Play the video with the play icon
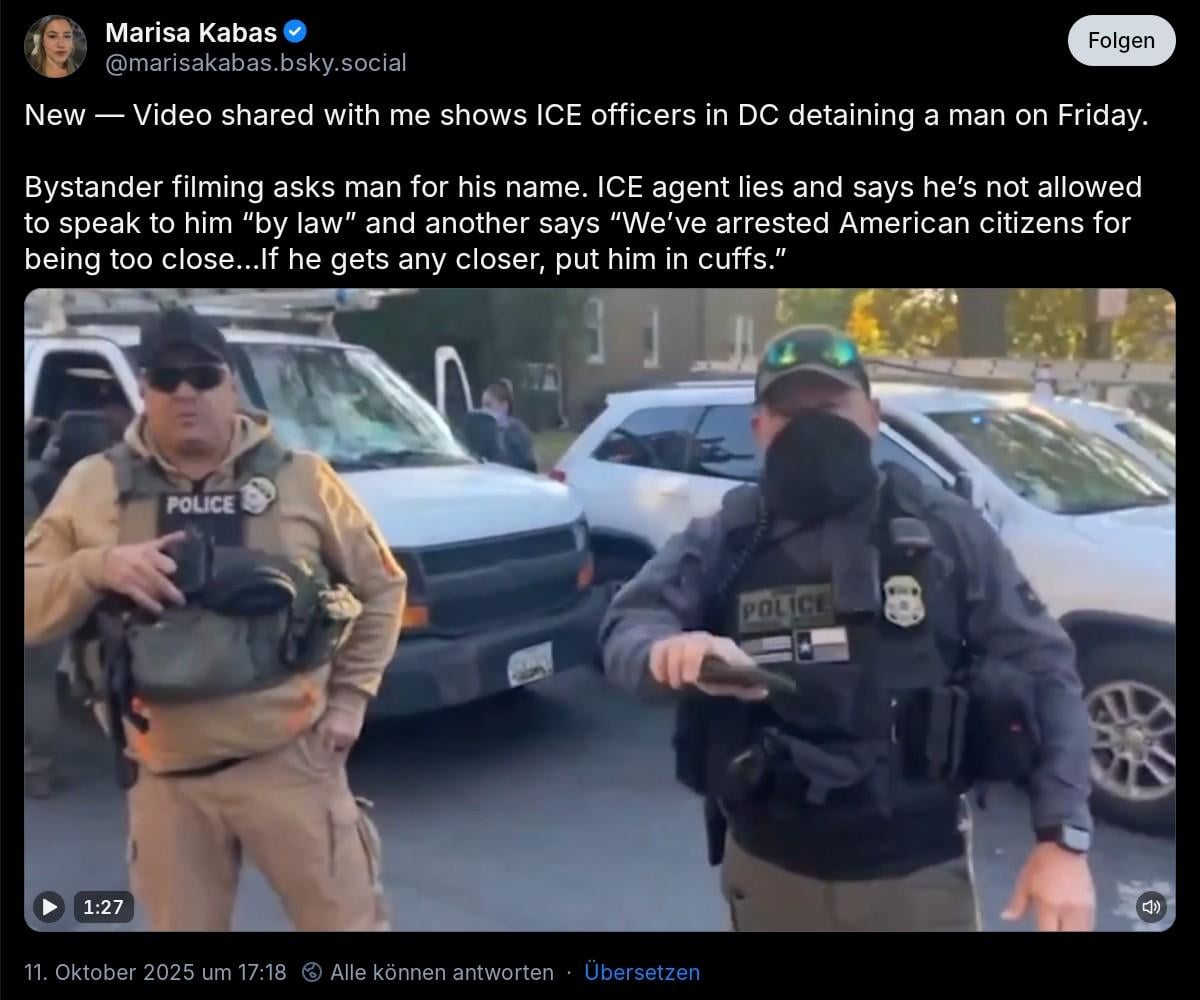 point(48,907)
